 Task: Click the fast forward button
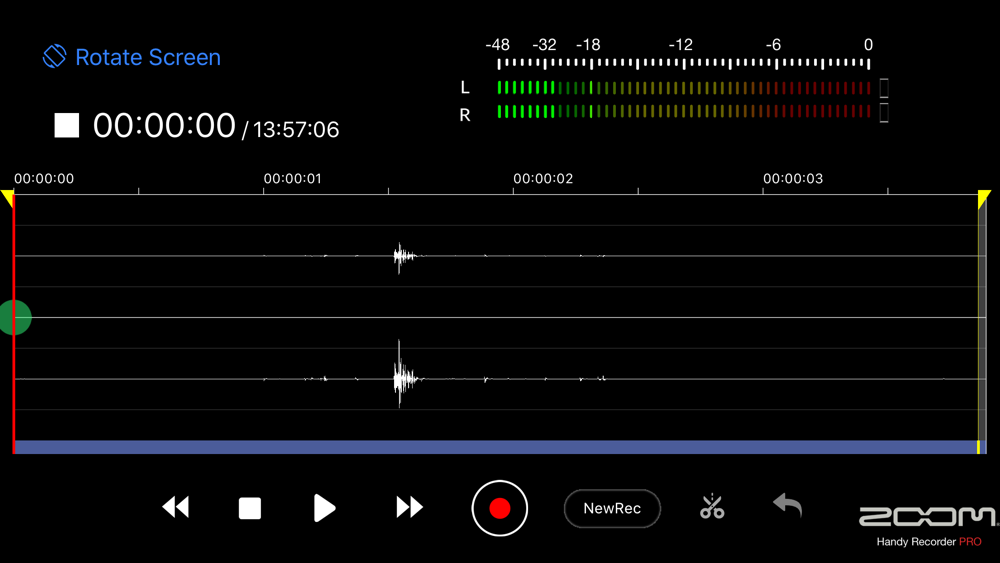(x=409, y=508)
